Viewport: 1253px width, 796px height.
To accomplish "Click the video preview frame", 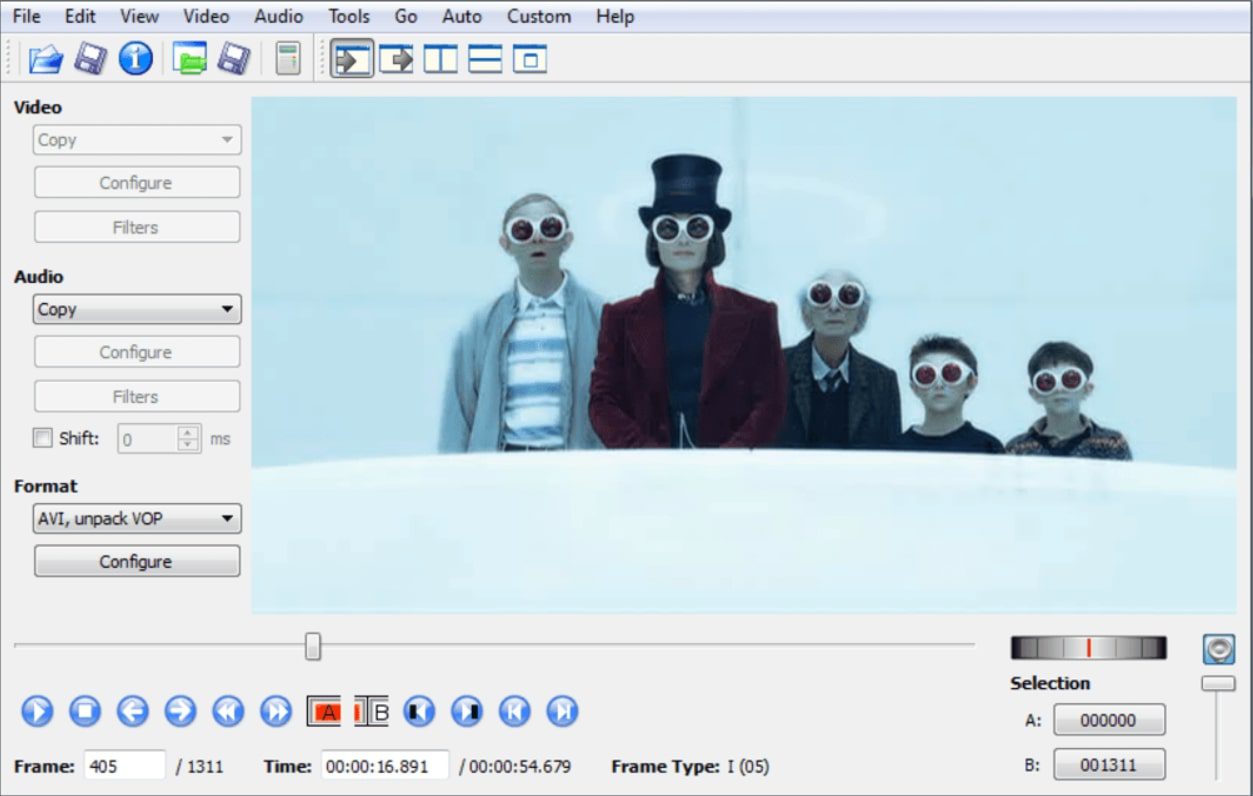I will pos(743,354).
